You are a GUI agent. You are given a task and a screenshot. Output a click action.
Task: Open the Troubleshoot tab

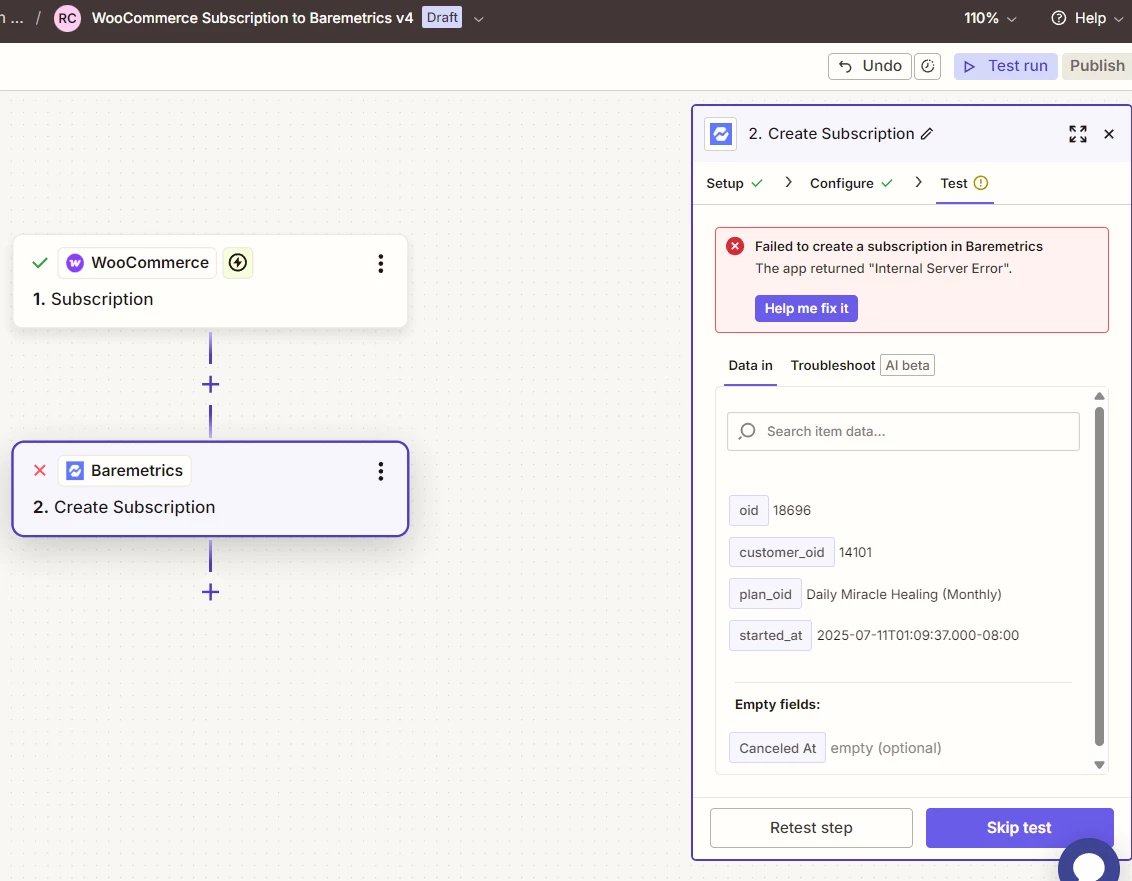[832, 365]
